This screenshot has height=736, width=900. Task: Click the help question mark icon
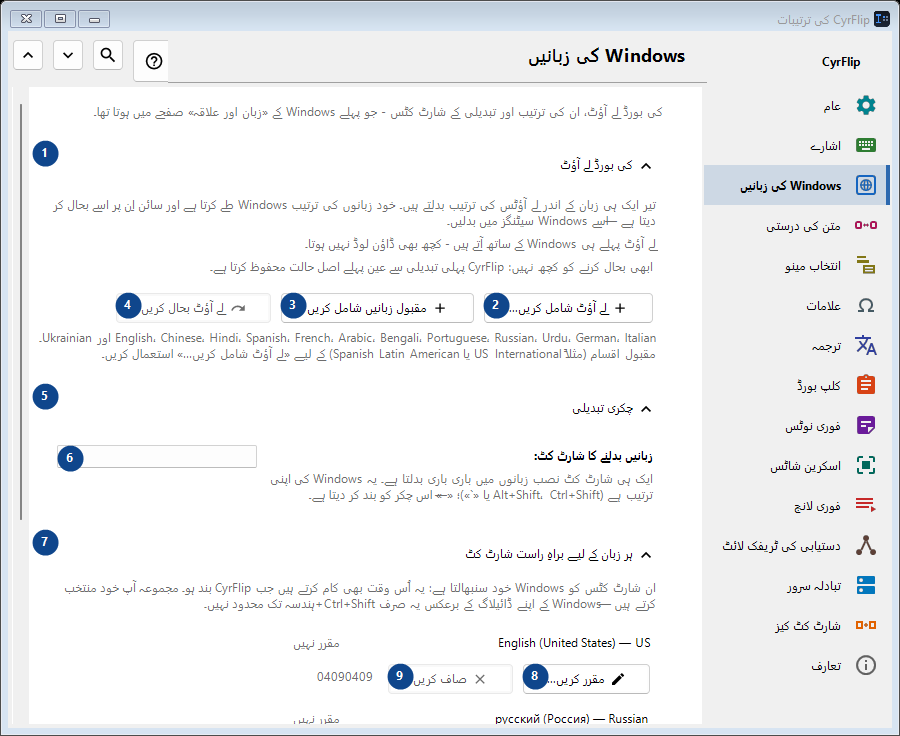click(153, 61)
